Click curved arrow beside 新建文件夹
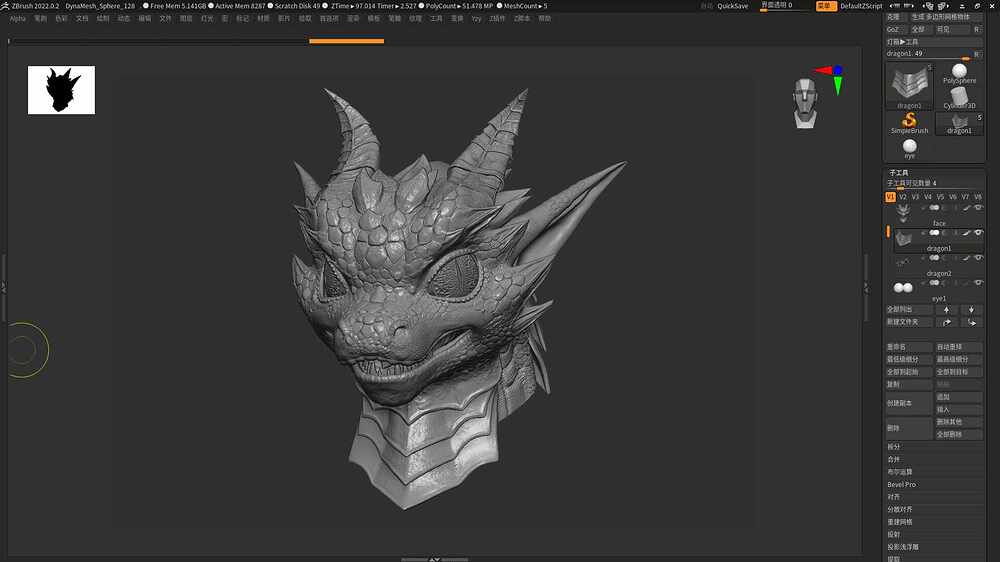The height and width of the screenshot is (562, 1000). (946, 322)
